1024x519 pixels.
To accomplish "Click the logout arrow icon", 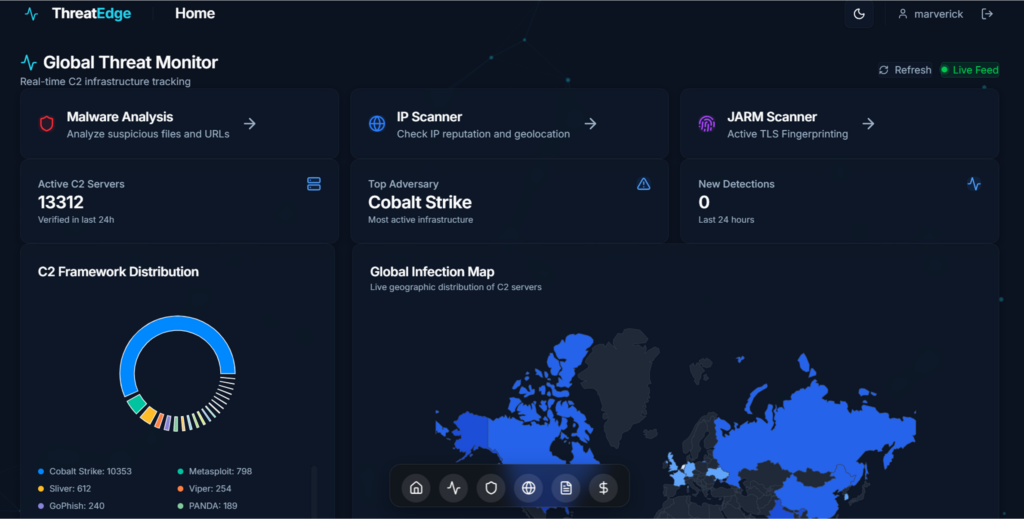I will coord(987,14).
